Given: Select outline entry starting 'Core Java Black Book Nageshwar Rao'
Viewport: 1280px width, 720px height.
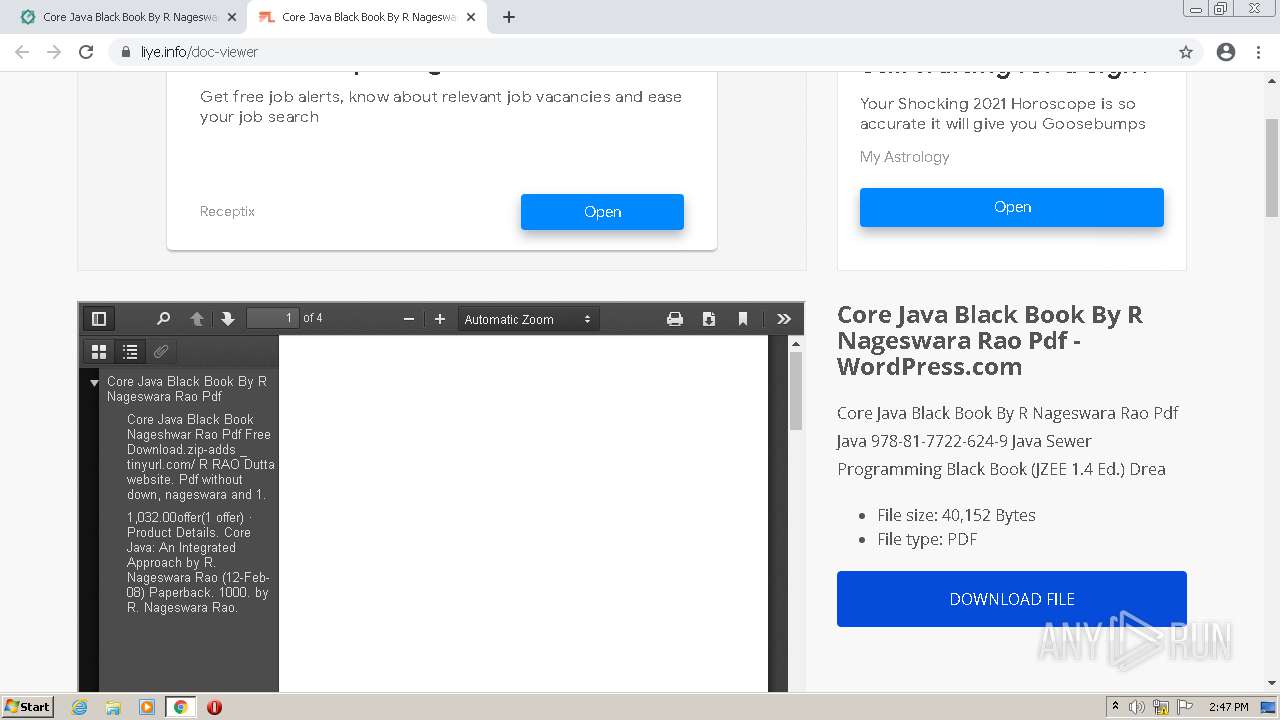Looking at the screenshot, I should tap(200, 457).
